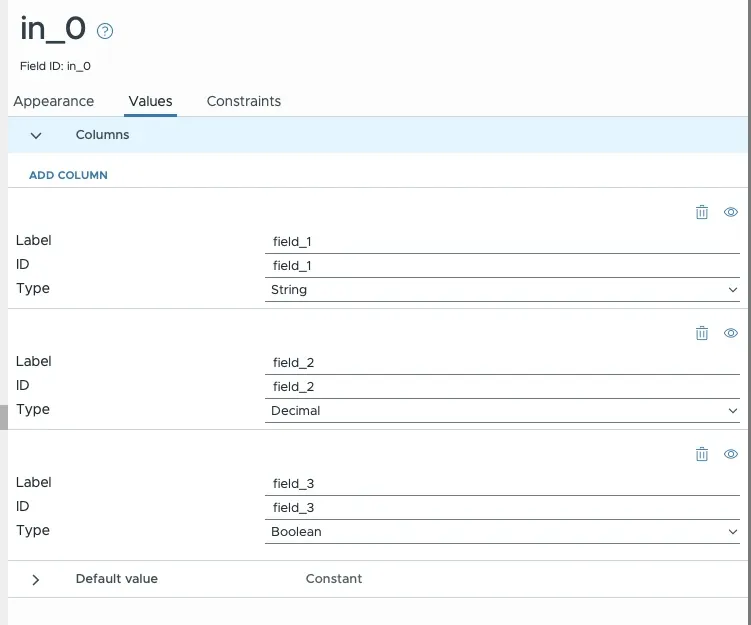The width and height of the screenshot is (751, 625).
Task: Click the ID input for field_2
Action: tap(502, 387)
